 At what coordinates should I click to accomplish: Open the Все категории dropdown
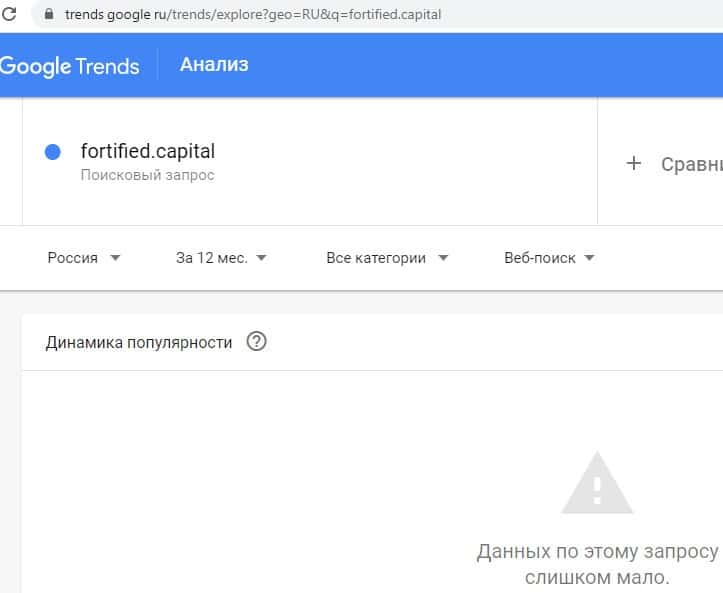click(387, 258)
